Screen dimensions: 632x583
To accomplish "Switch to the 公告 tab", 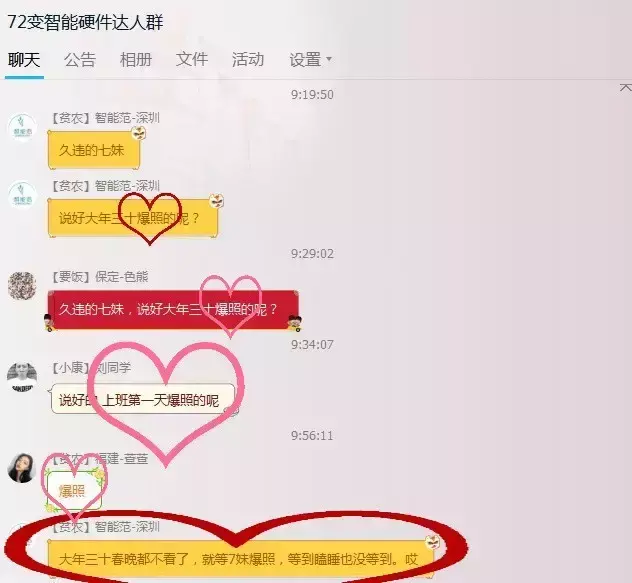I will tap(80, 60).
